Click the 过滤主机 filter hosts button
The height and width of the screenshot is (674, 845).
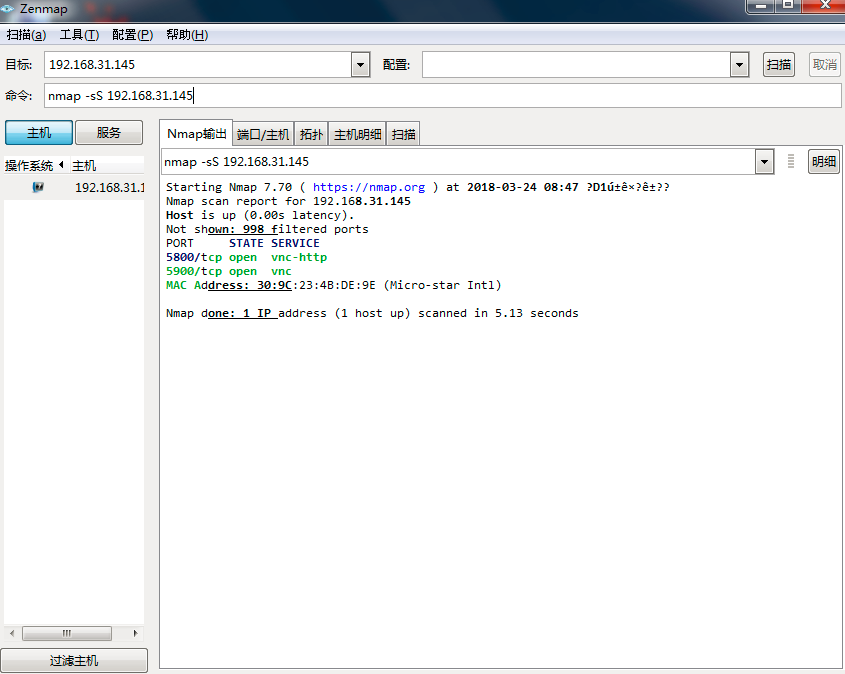pos(74,661)
